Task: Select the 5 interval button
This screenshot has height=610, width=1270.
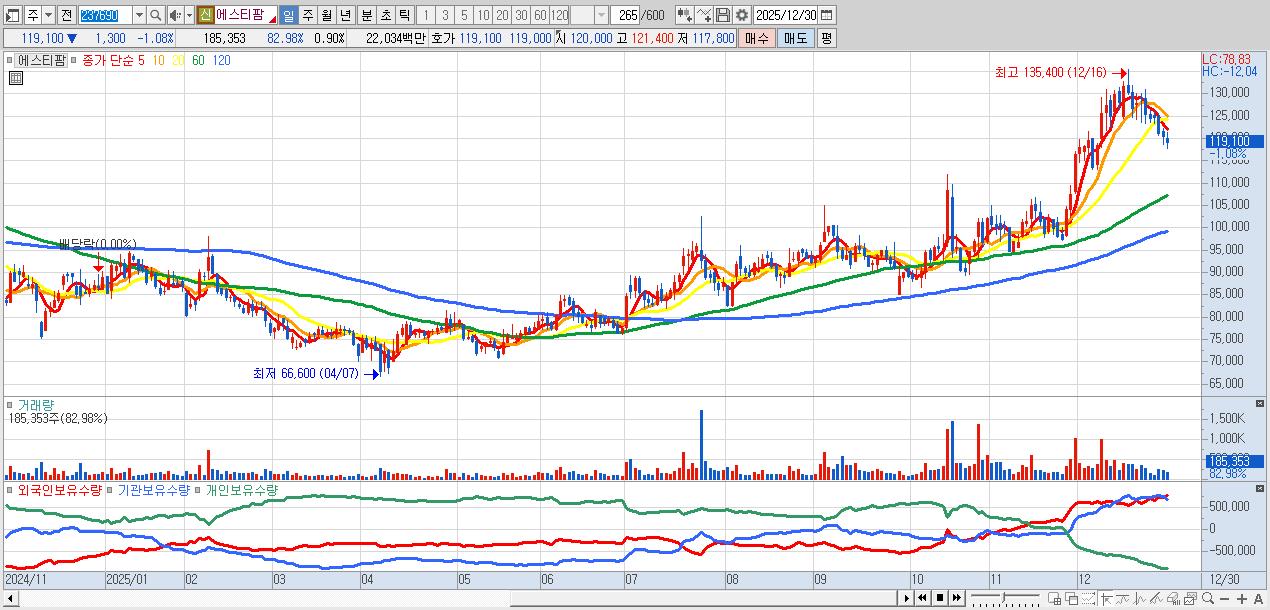Action: (464, 15)
